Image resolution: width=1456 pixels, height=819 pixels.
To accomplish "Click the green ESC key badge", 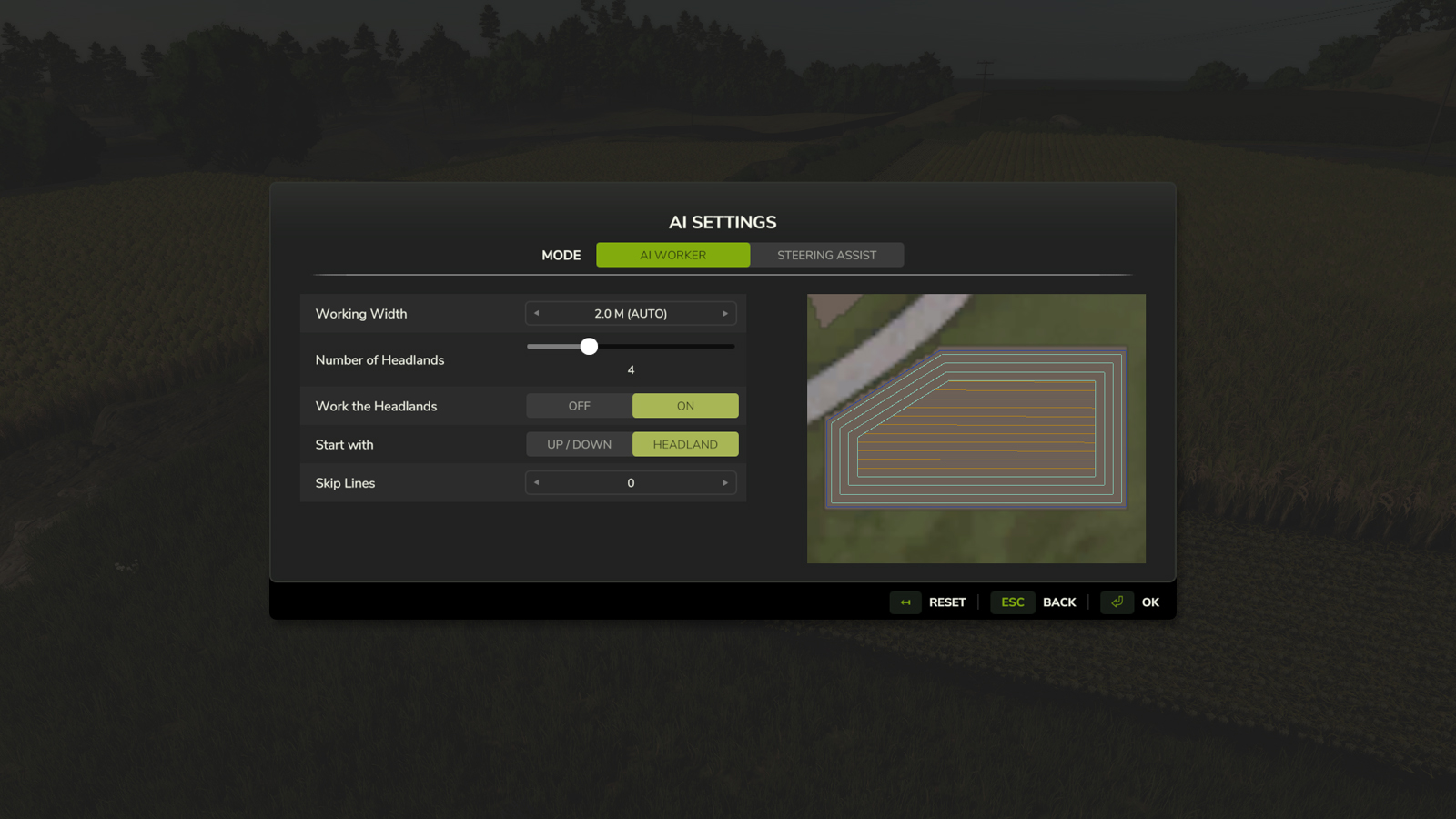I will pos(1012,602).
